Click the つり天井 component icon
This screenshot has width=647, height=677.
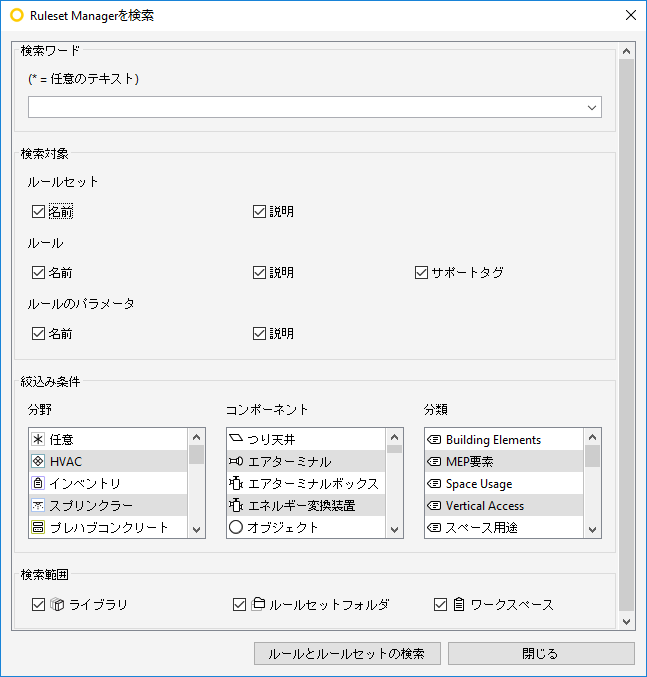(236, 439)
